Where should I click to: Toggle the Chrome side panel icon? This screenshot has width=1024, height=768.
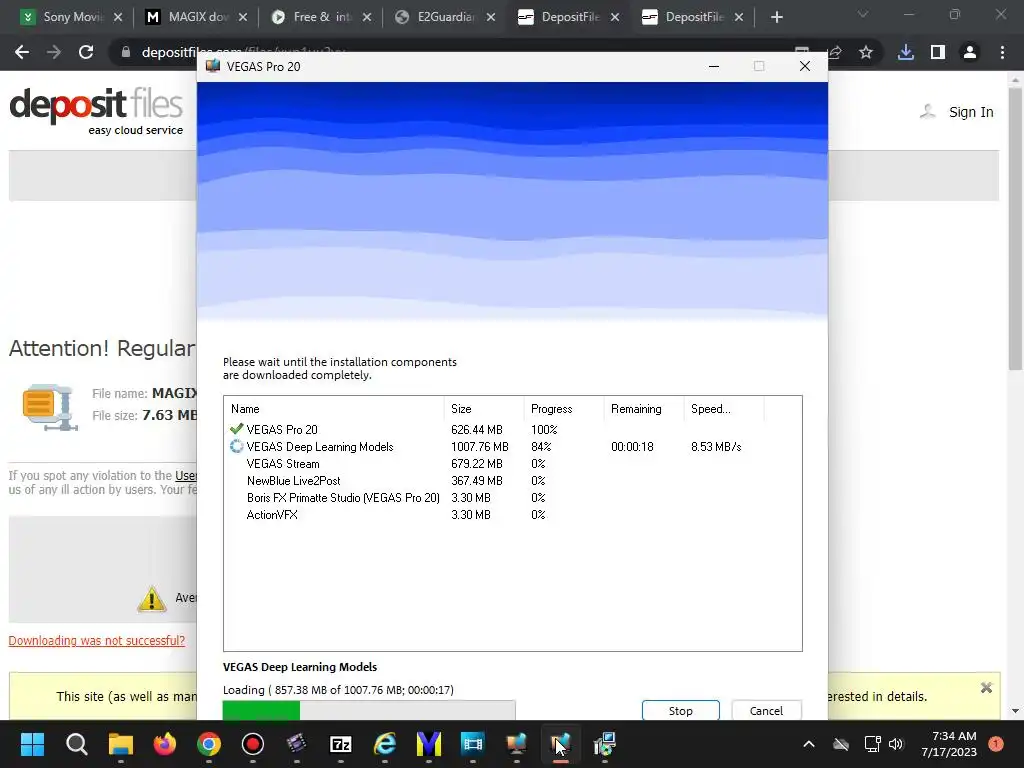click(938, 52)
